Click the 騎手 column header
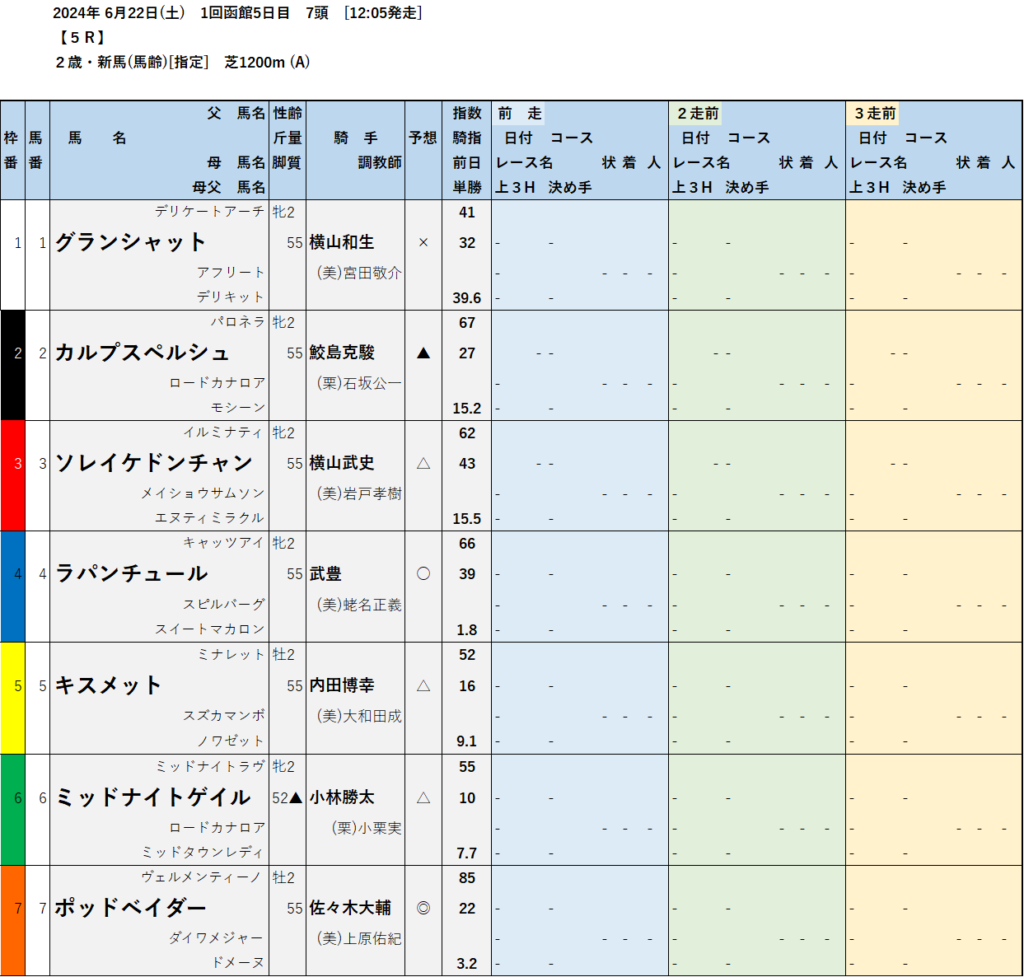 click(x=356, y=138)
